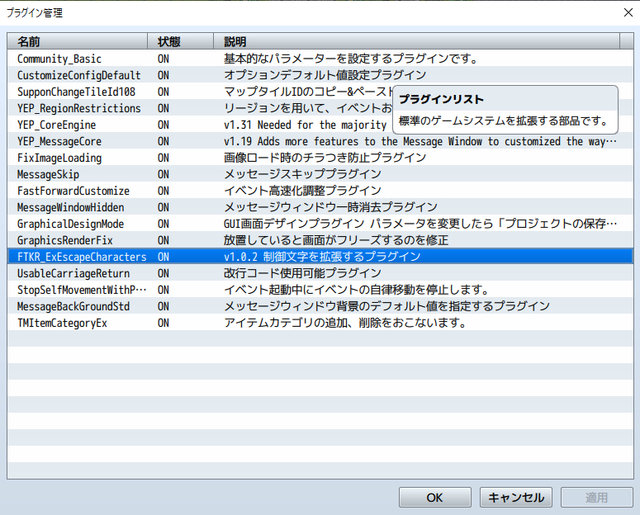Select the FixImageLoading plugin
Image resolution: width=640 pixels, height=515 pixels.
(320, 158)
